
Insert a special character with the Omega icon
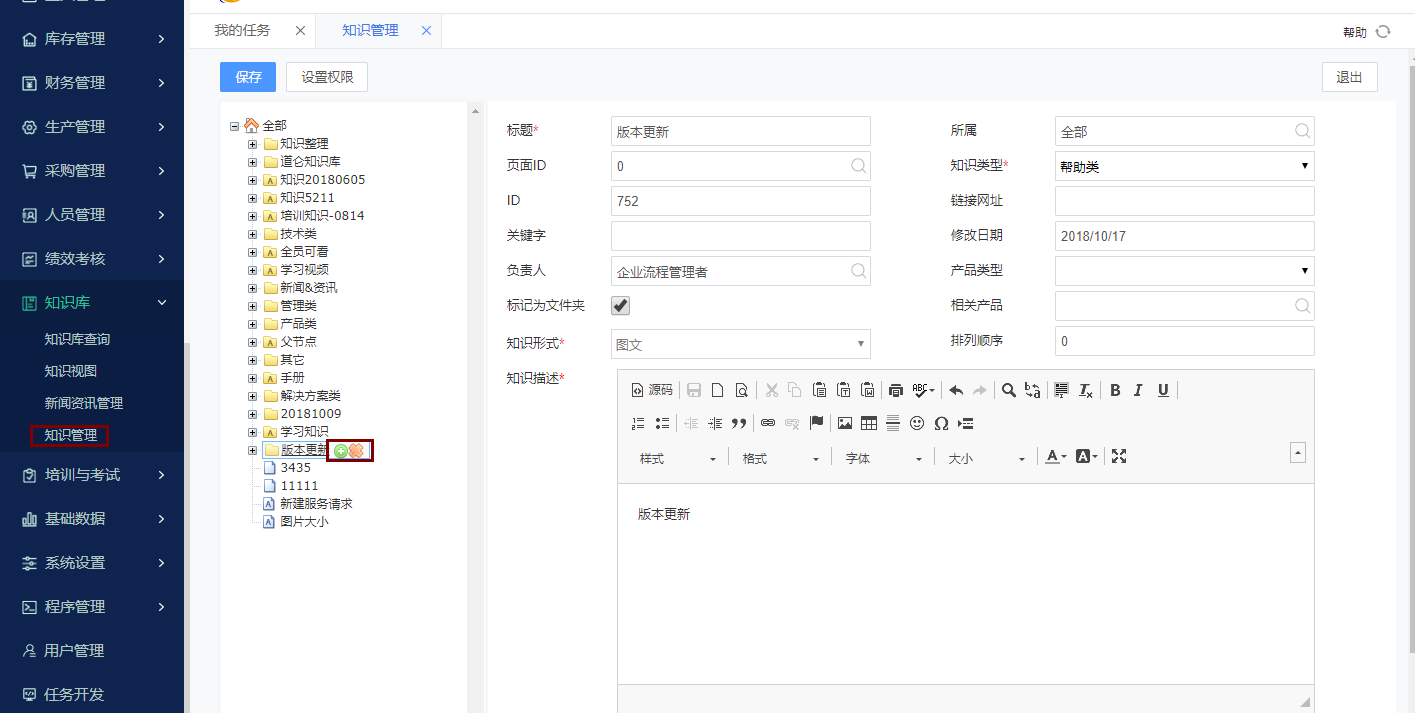[x=941, y=423]
